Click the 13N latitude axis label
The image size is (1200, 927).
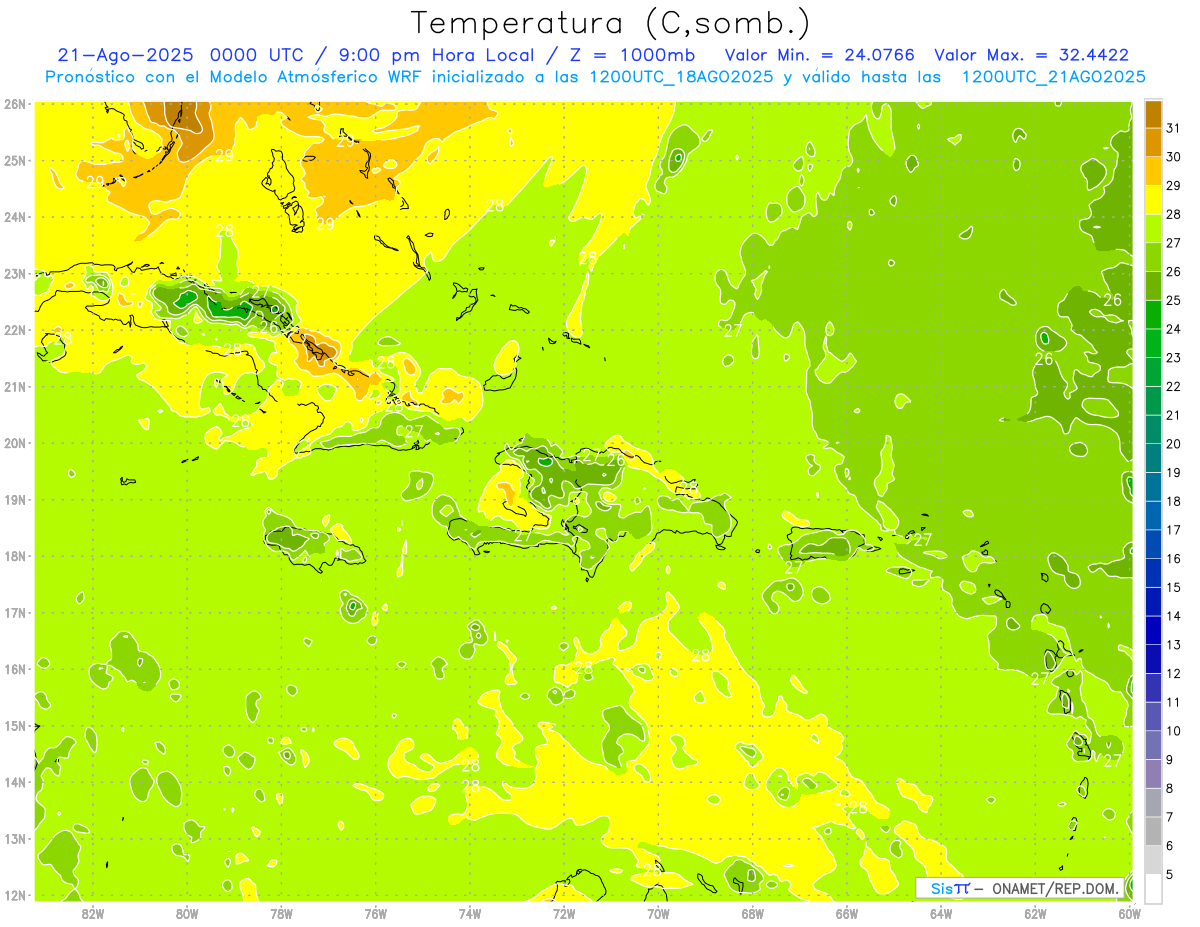click(15, 838)
